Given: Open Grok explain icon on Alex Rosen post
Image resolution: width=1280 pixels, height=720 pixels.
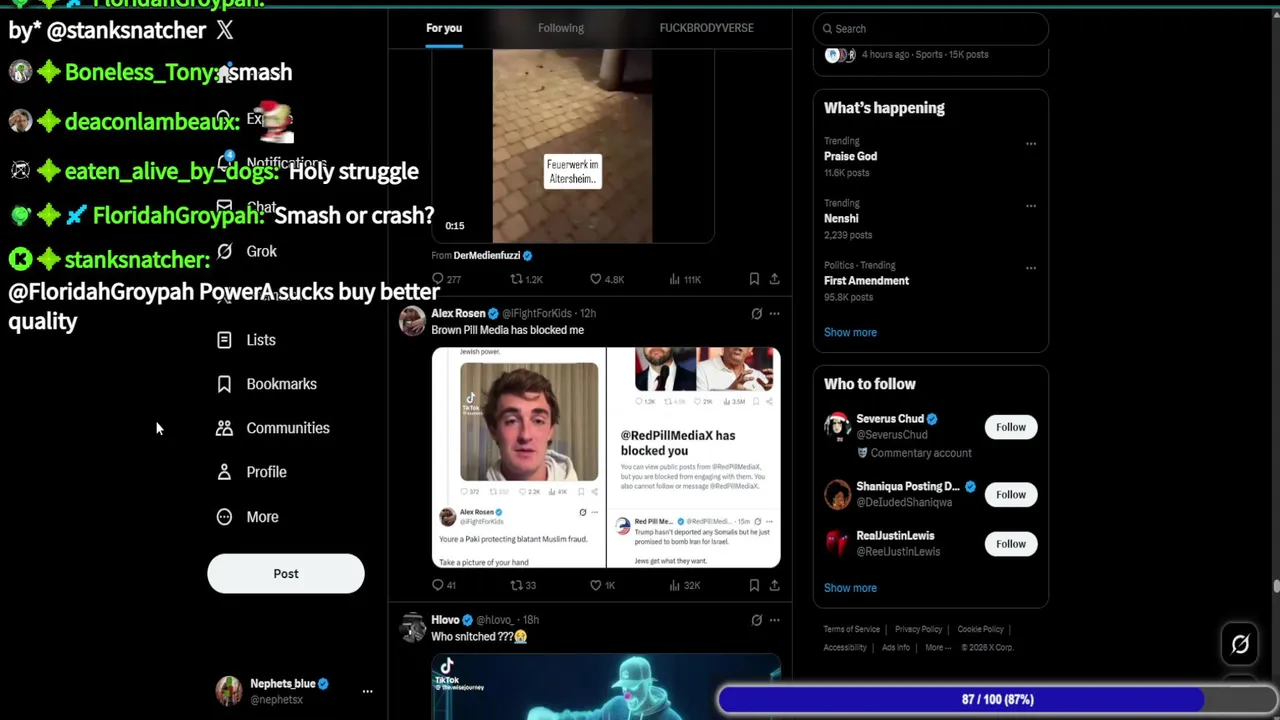Looking at the screenshot, I should (757, 314).
